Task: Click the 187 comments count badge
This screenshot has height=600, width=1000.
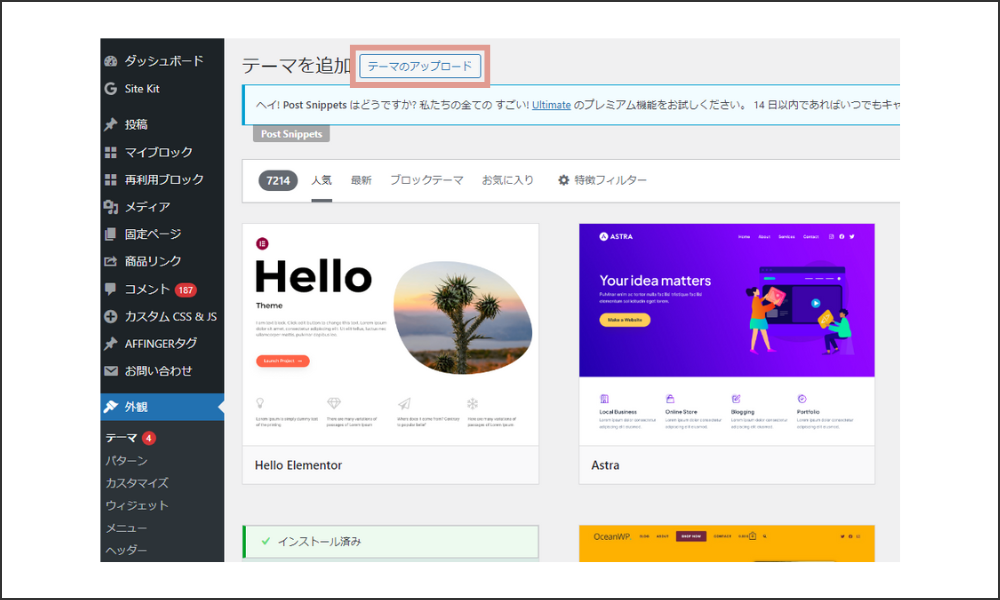Action: [x=186, y=290]
